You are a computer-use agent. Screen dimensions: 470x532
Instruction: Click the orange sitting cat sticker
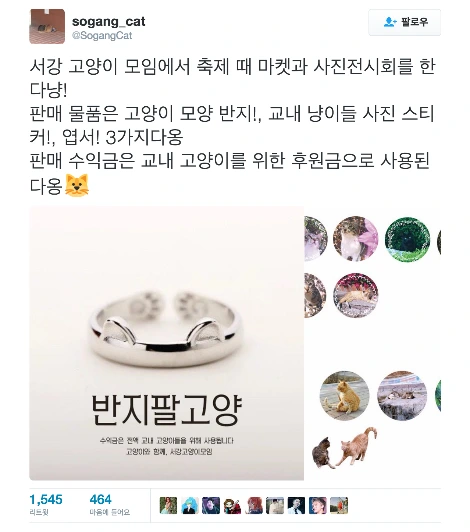344,396
